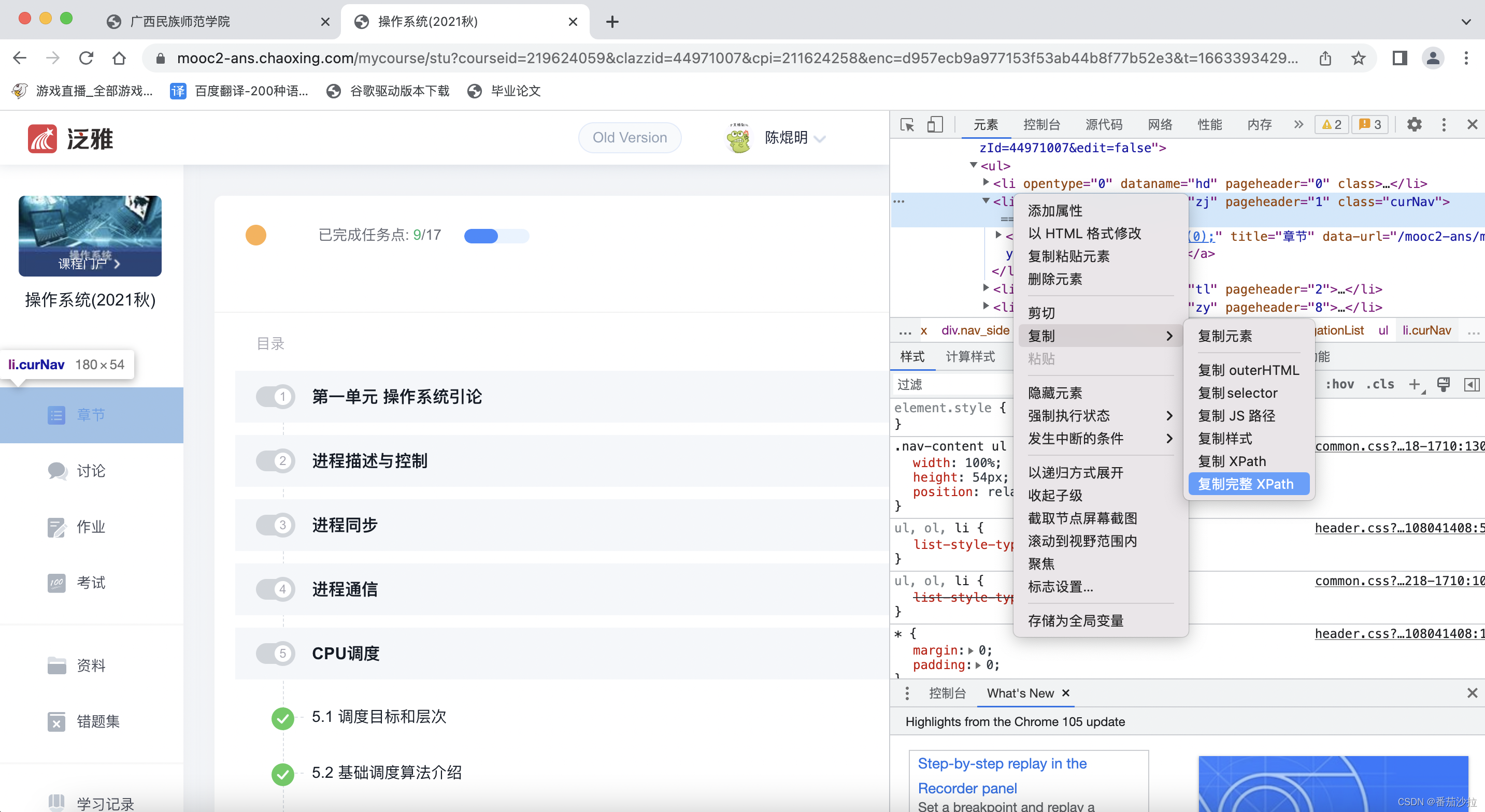Click the browser home icon
Viewport: 1485px width, 812px height.
119,57
